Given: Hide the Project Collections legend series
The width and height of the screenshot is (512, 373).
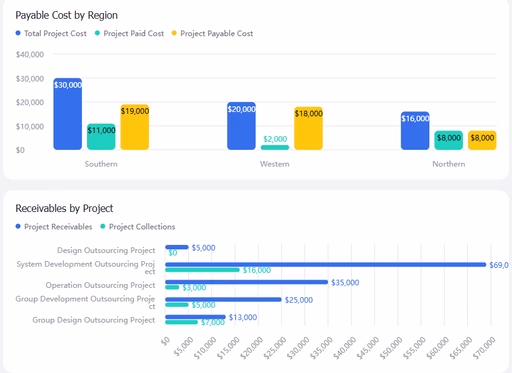Looking at the screenshot, I should [138, 227].
